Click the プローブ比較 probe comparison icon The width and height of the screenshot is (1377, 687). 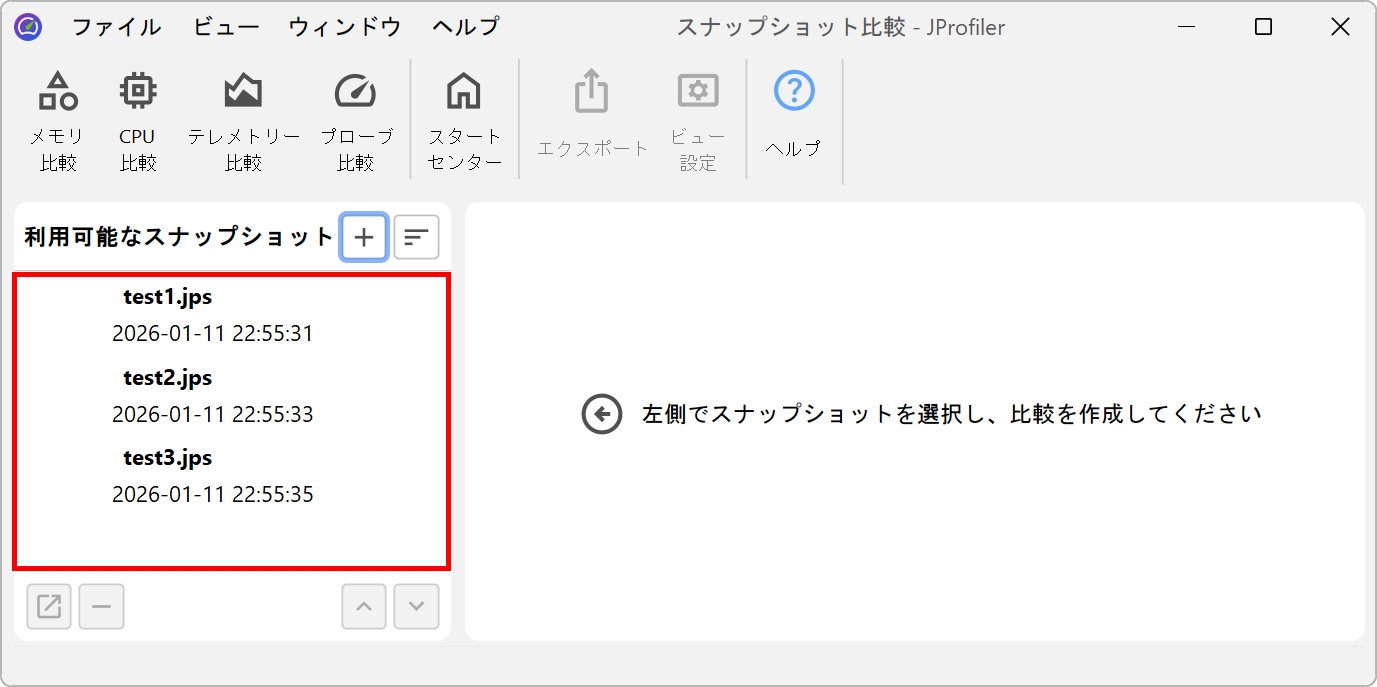(356, 121)
